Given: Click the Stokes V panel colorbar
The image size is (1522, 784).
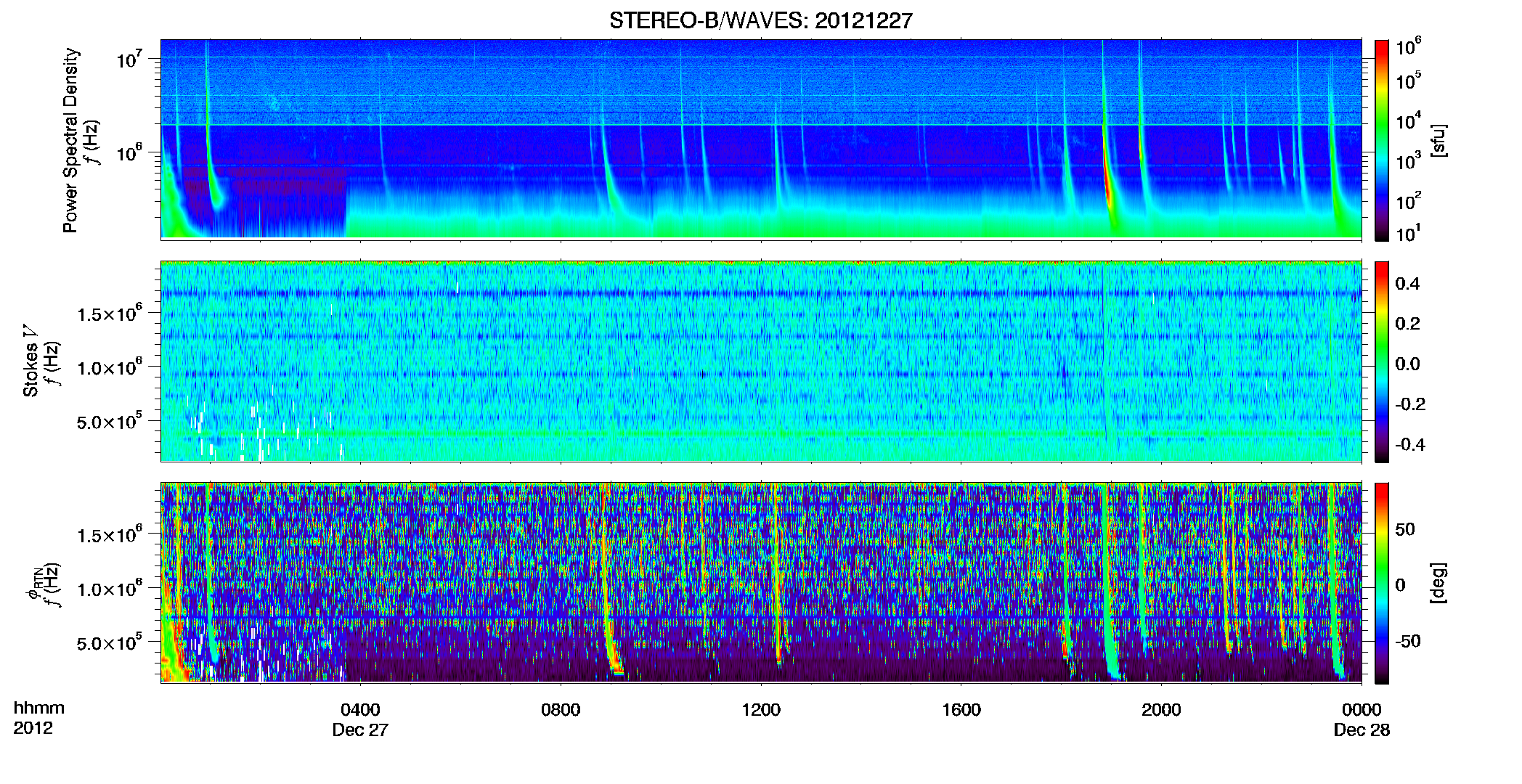Looking at the screenshot, I should click(1382, 362).
